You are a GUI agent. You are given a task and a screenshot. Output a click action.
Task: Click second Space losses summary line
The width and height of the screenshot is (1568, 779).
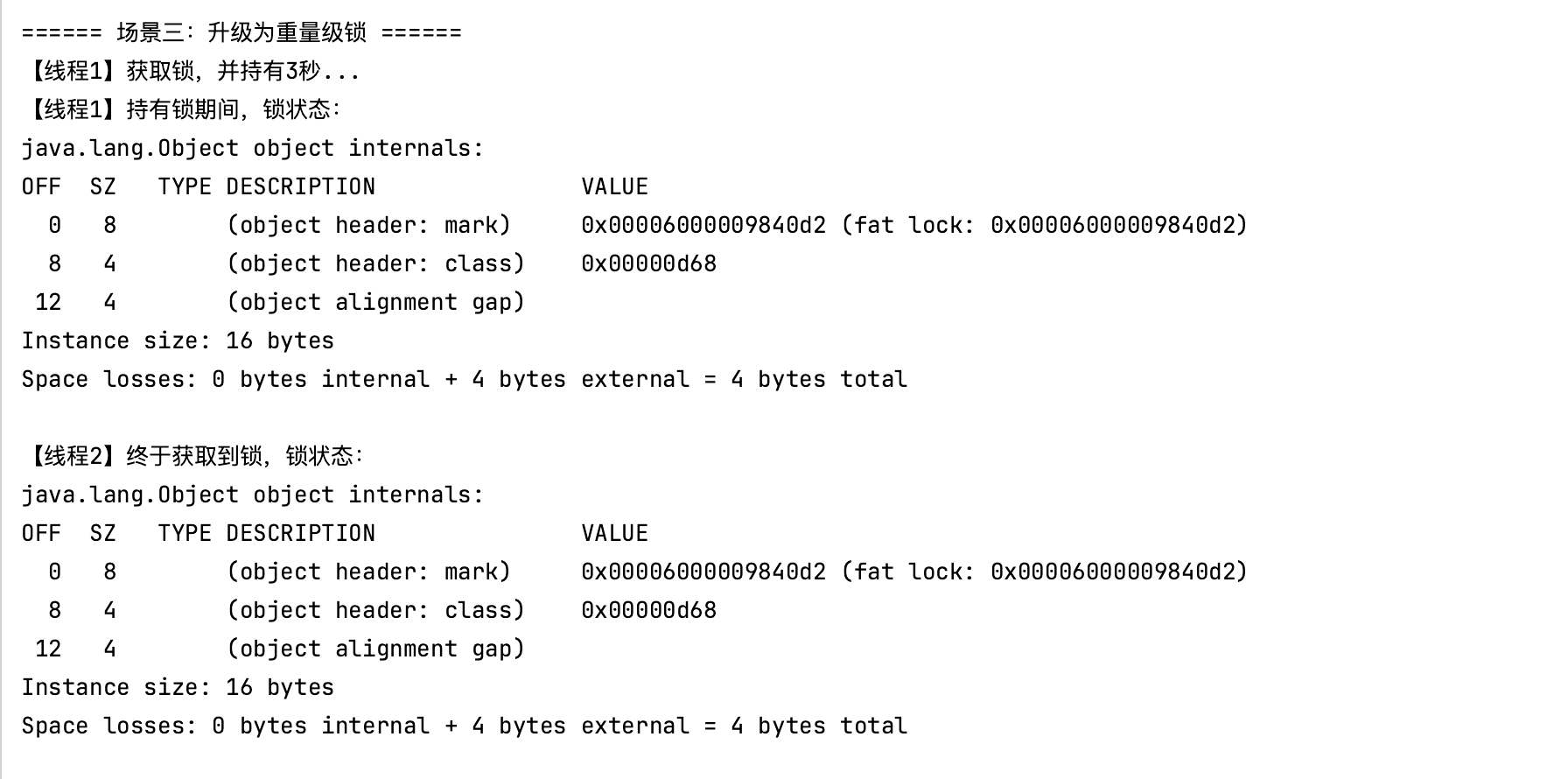pyautogui.click(x=465, y=726)
